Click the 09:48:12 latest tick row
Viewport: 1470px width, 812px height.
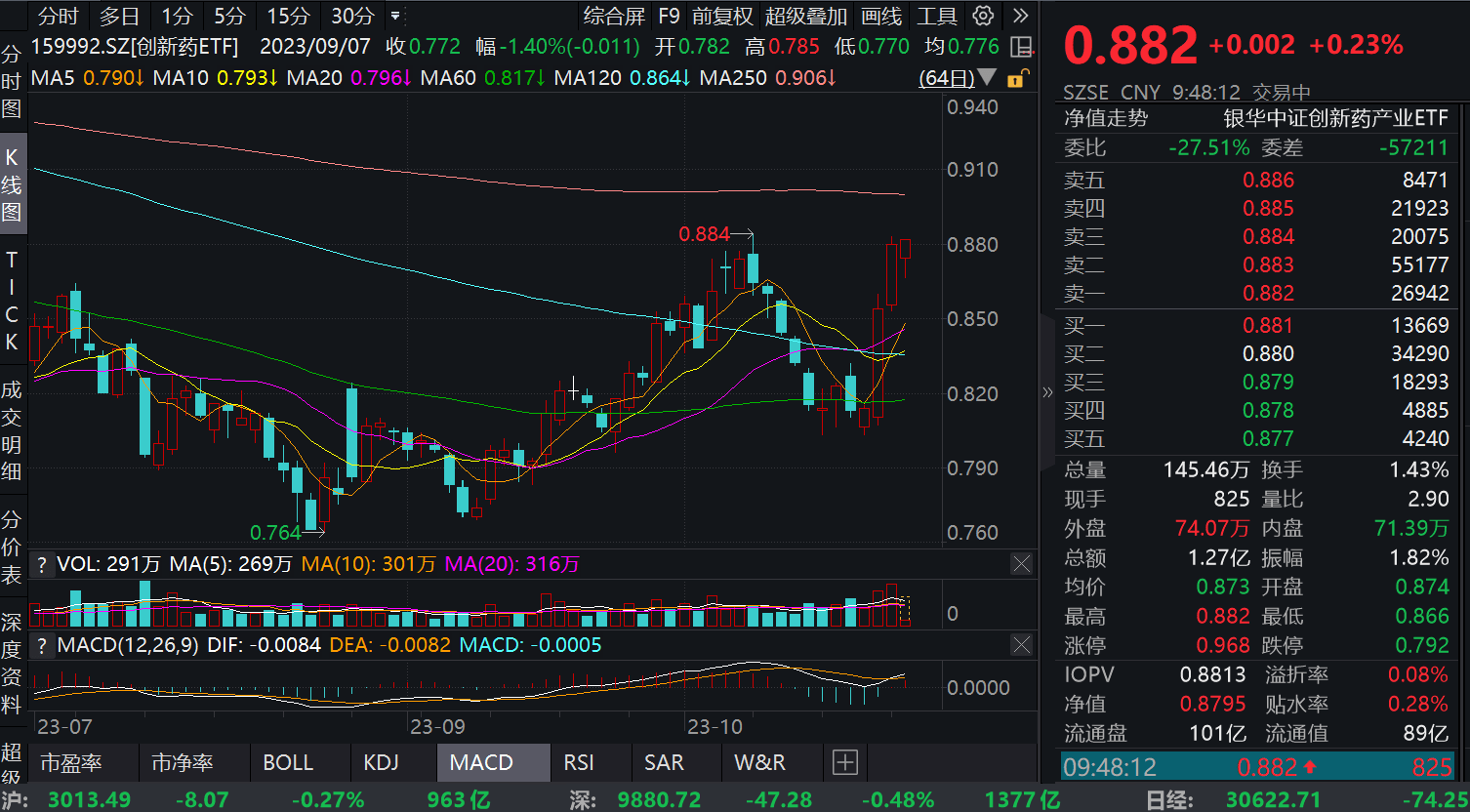coord(1257,767)
